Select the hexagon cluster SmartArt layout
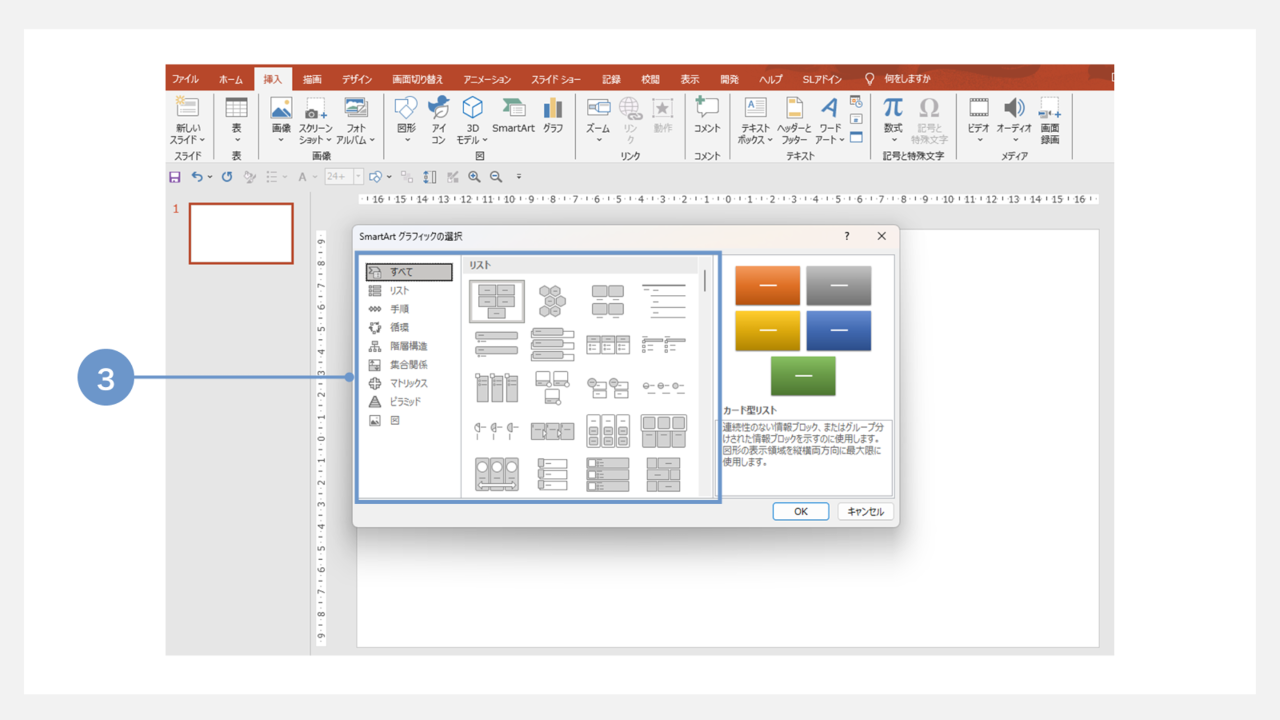Image resolution: width=1280 pixels, height=720 pixels. [x=552, y=301]
